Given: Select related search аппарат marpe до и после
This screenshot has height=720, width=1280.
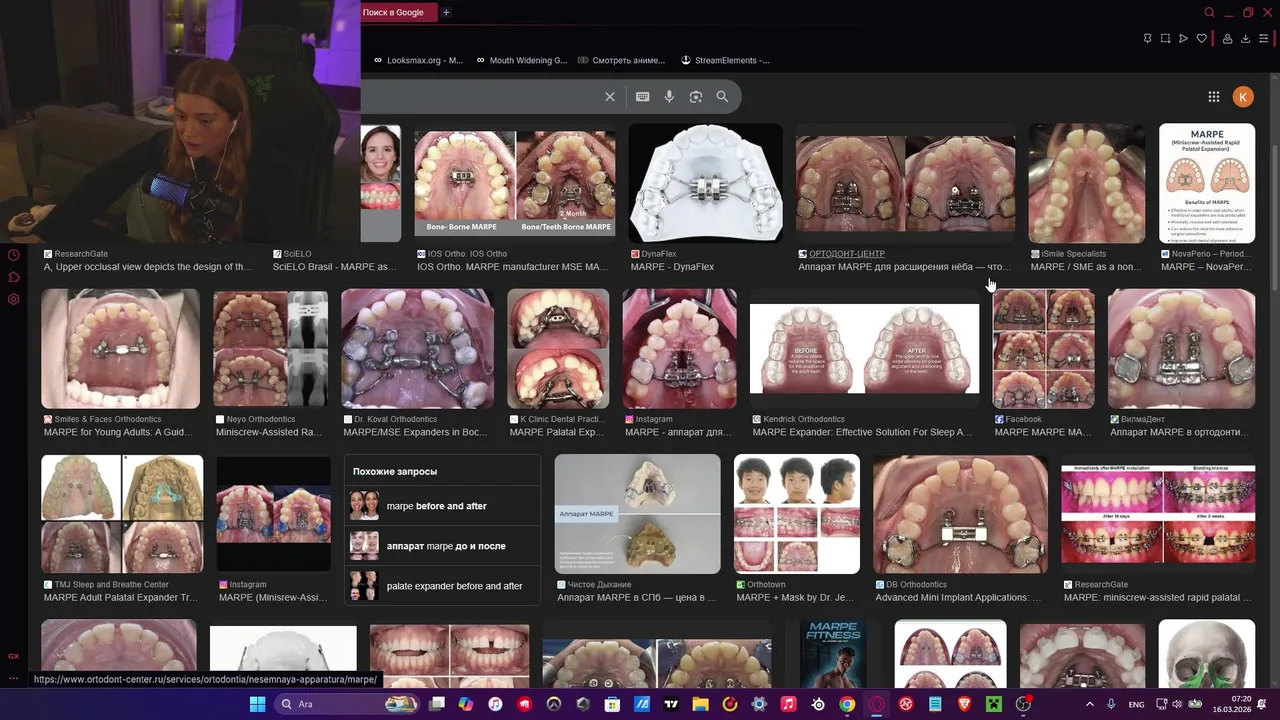Looking at the screenshot, I should (x=442, y=546).
